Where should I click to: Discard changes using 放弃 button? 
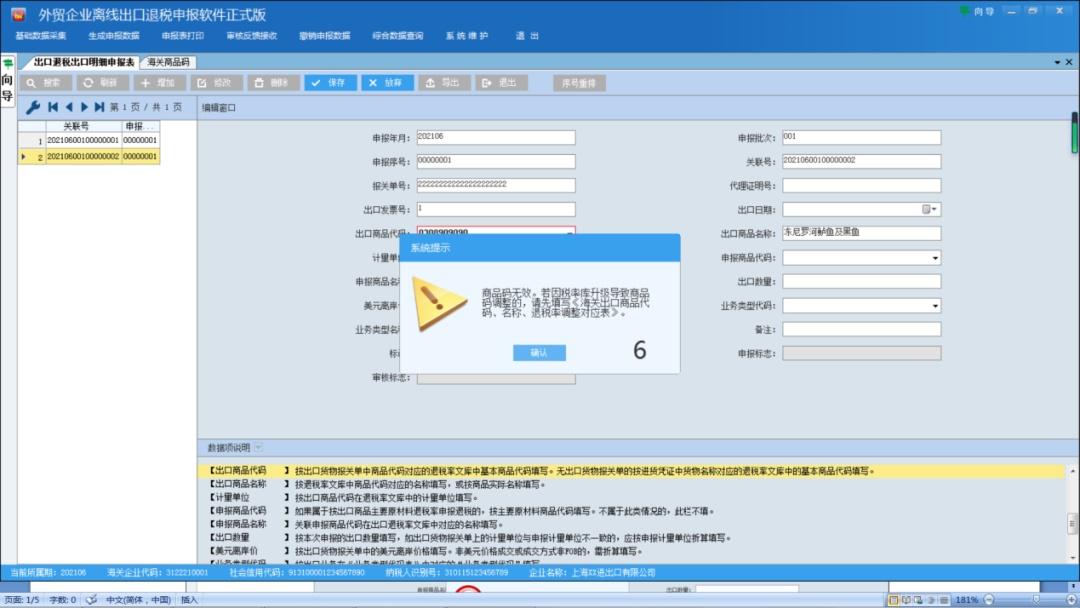[x=387, y=83]
